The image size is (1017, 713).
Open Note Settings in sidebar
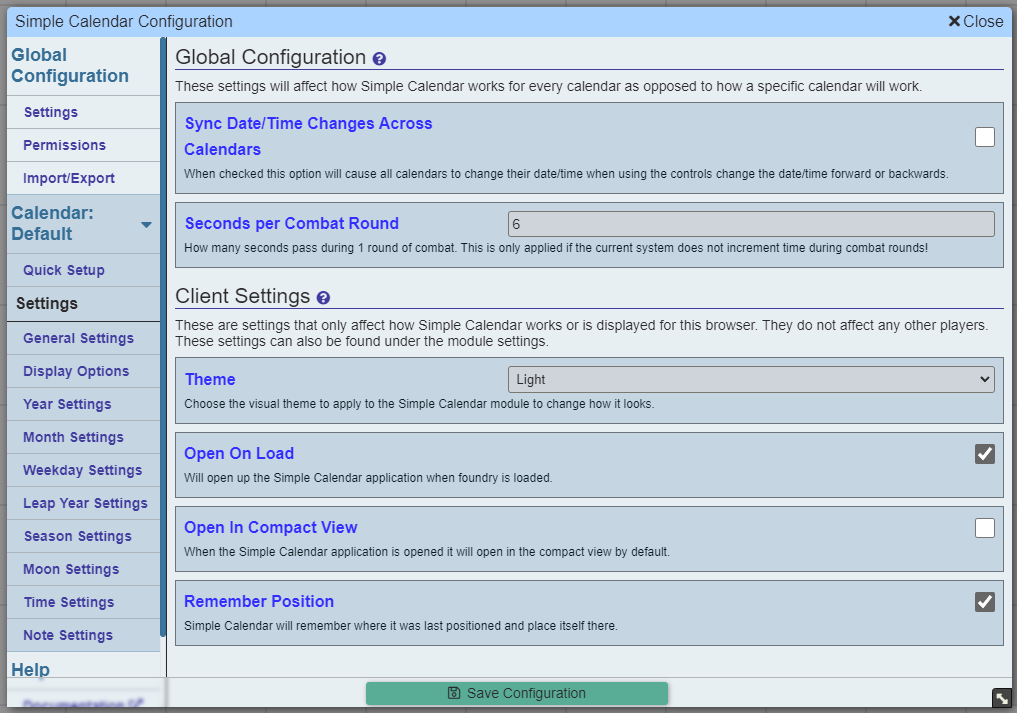(68, 636)
